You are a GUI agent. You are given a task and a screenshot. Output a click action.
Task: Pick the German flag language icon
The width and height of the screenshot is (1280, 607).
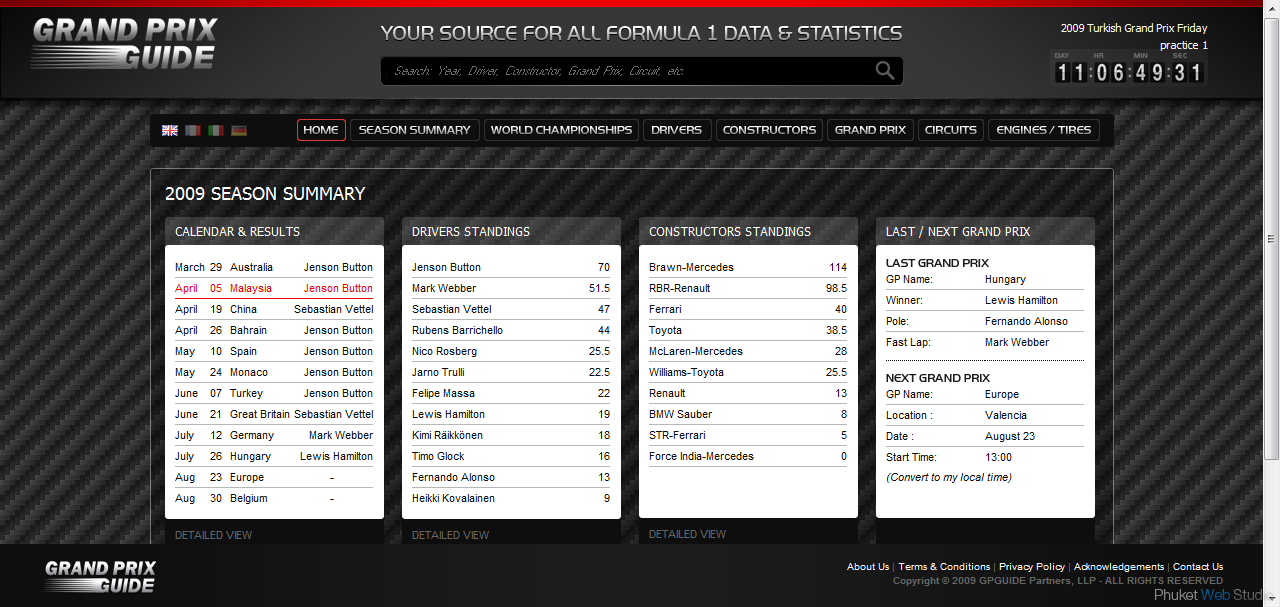239,130
